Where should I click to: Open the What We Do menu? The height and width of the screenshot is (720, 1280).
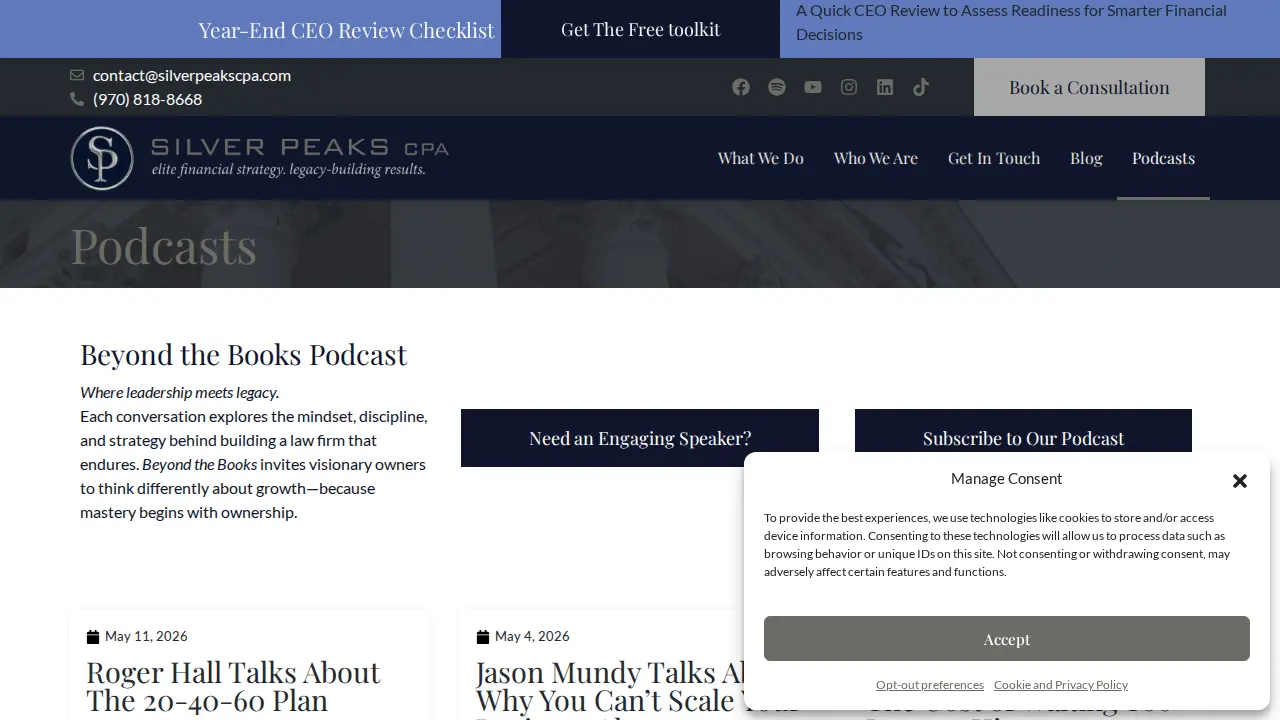761,158
